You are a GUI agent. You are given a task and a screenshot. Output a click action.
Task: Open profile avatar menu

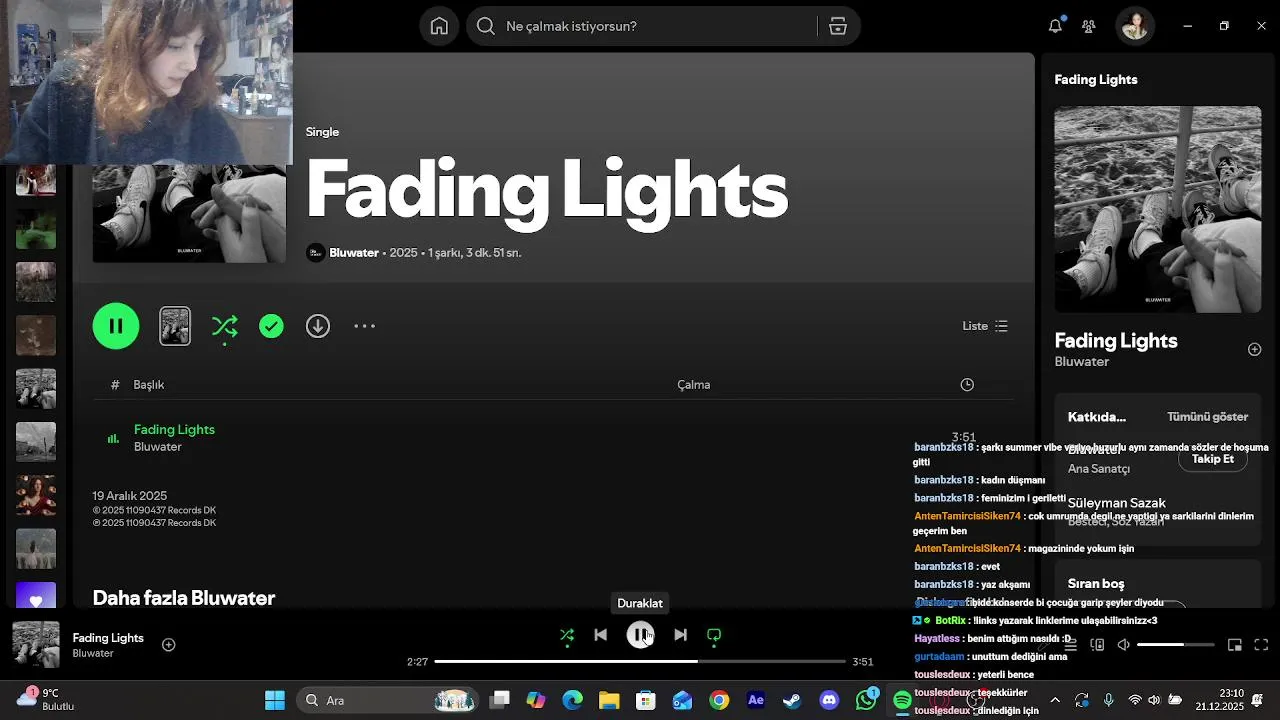coord(1135,26)
